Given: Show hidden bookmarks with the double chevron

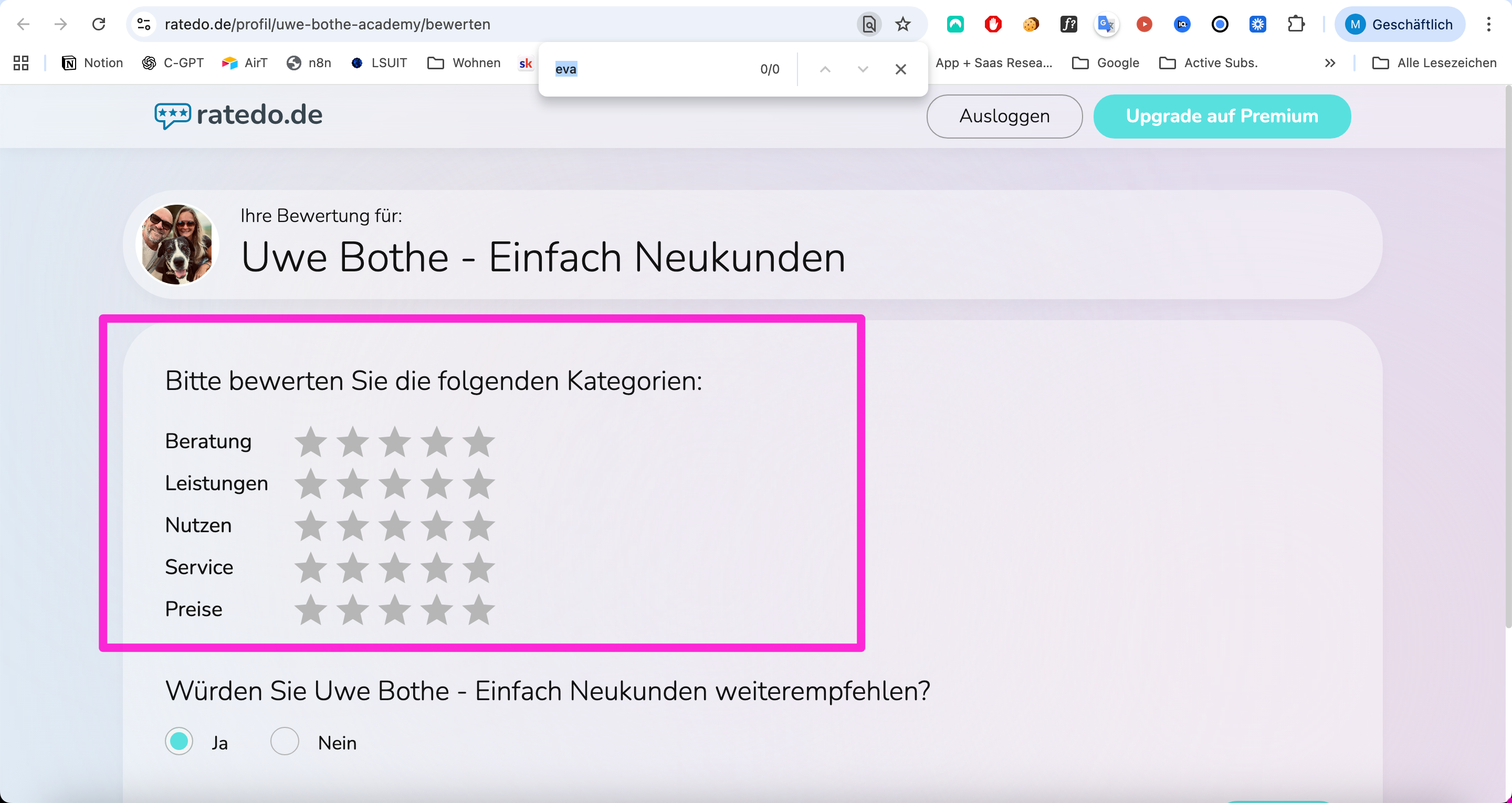Looking at the screenshot, I should tap(1330, 63).
